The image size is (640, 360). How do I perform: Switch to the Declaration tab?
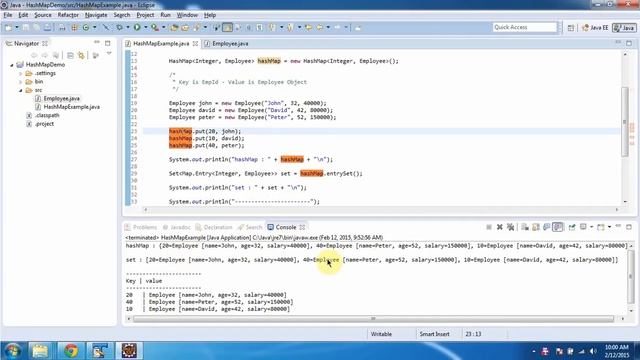coord(214,227)
